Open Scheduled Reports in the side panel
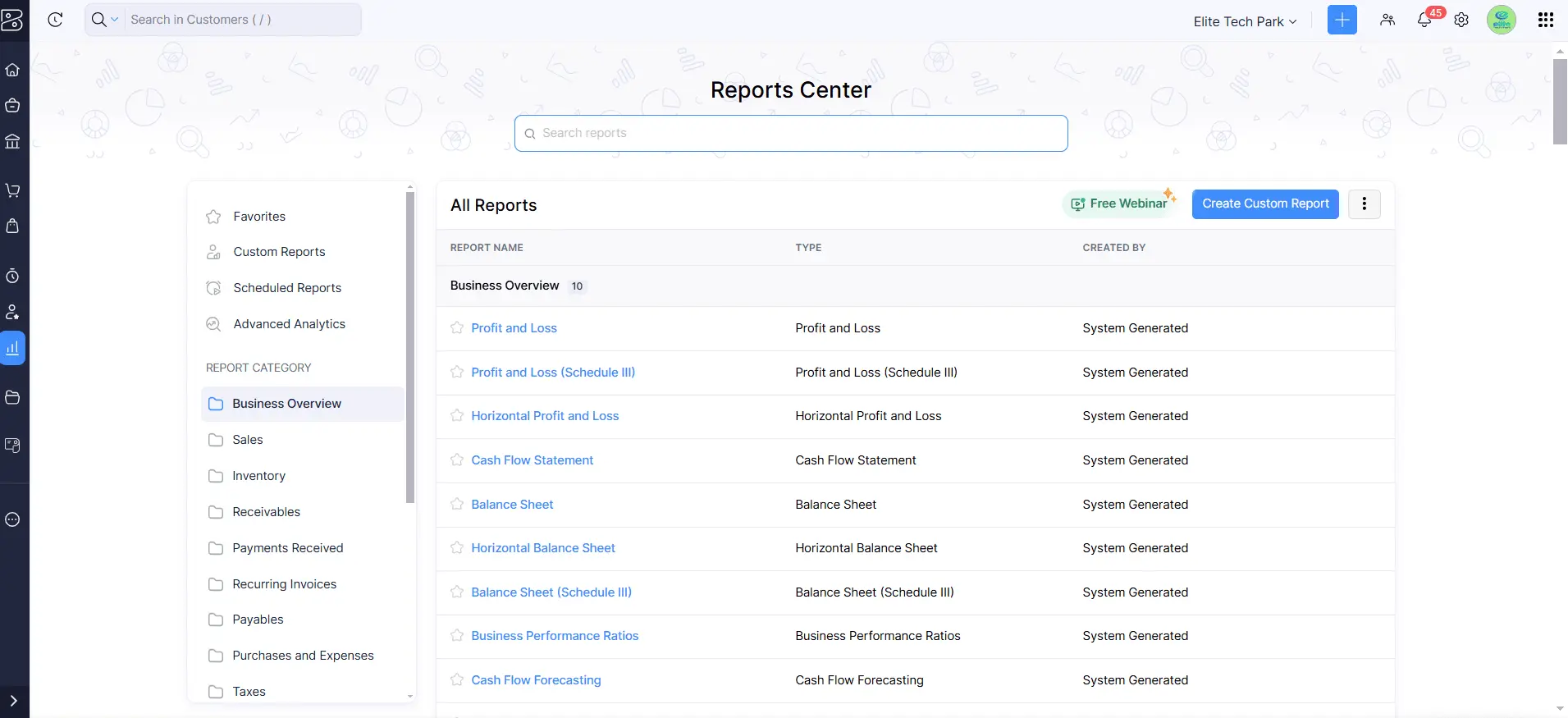The image size is (1568, 718). tap(287, 288)
